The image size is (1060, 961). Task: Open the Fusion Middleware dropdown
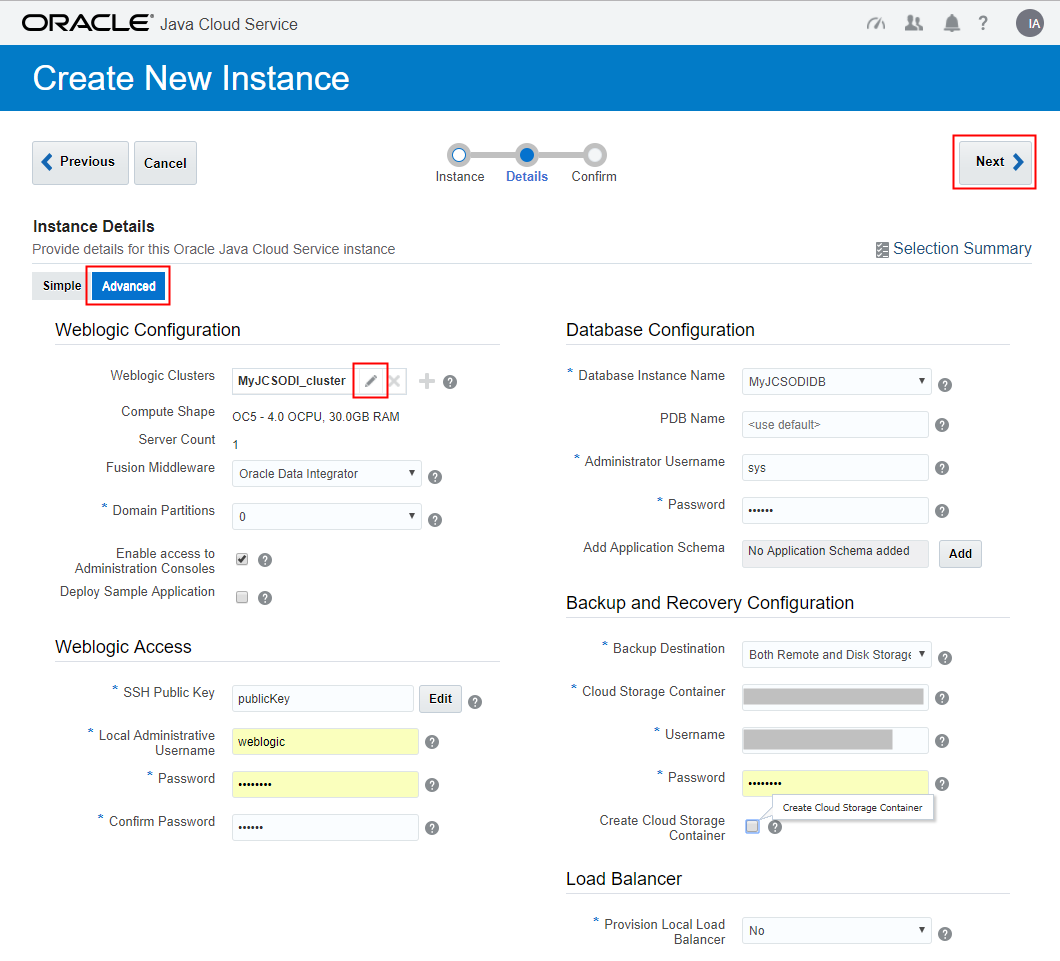(326, 473)
